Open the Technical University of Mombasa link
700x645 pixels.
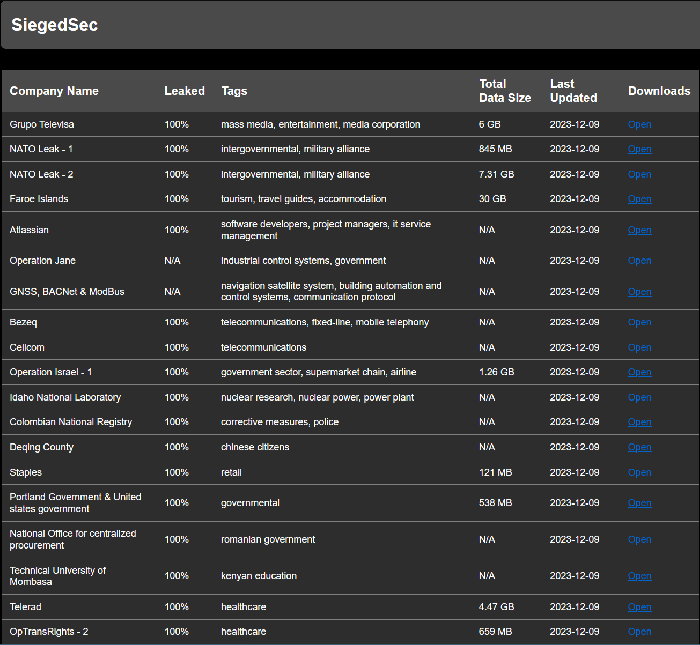tap(639, 576)
